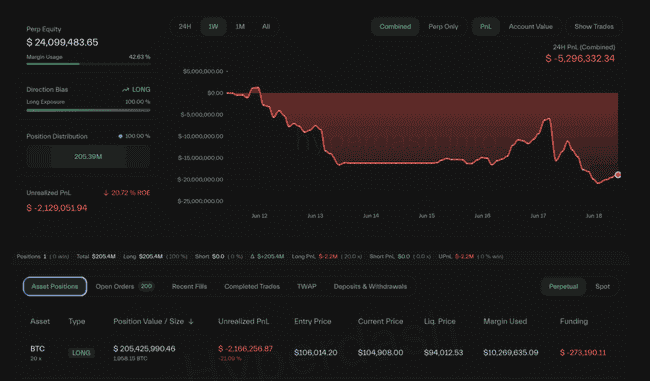Viewport: 650px width, 381px height.
Task: Select the 24H time range
Action: tap(185, 27)
